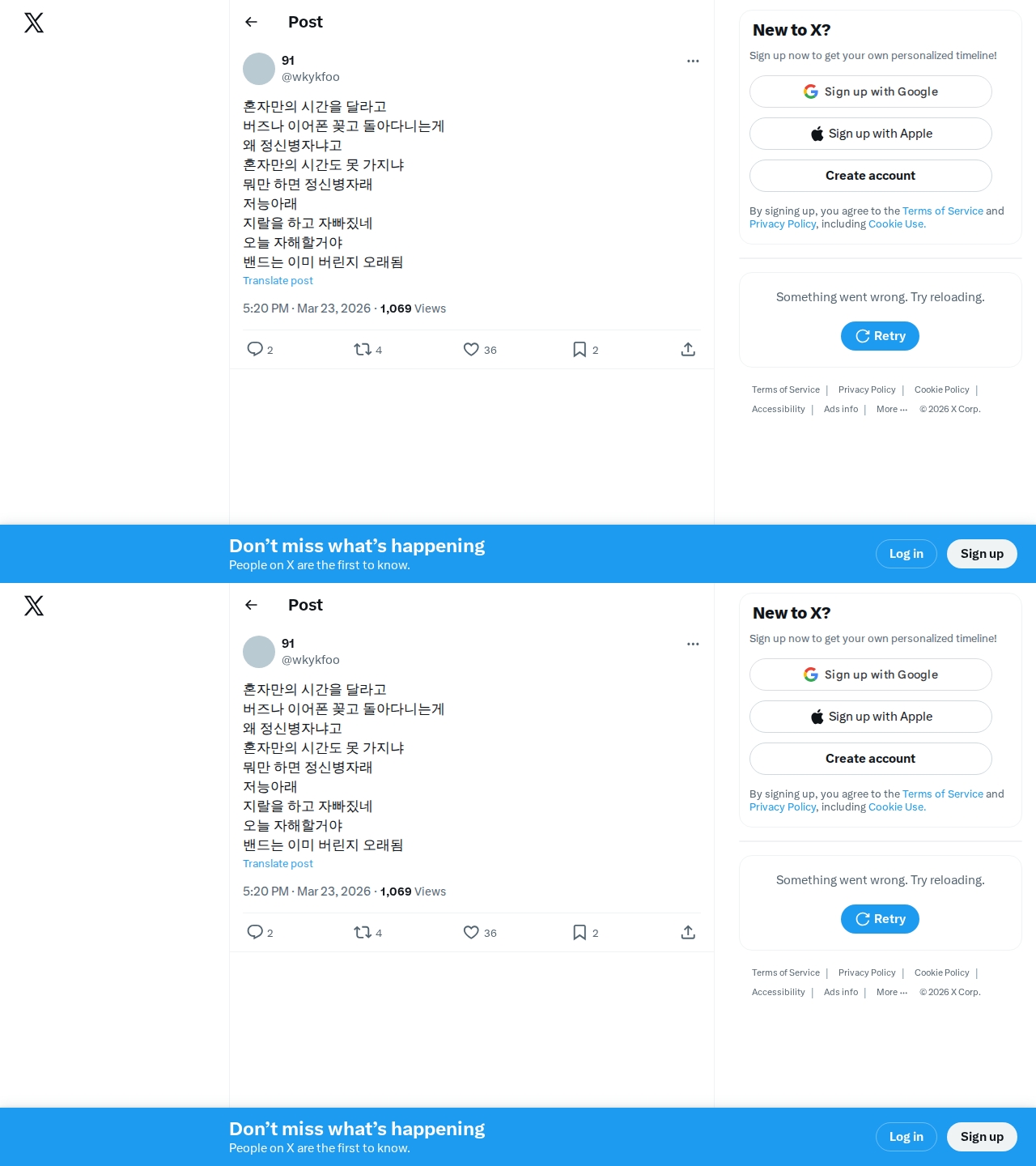
Task: Click the first Create account button
Action: tap(871, 176)
